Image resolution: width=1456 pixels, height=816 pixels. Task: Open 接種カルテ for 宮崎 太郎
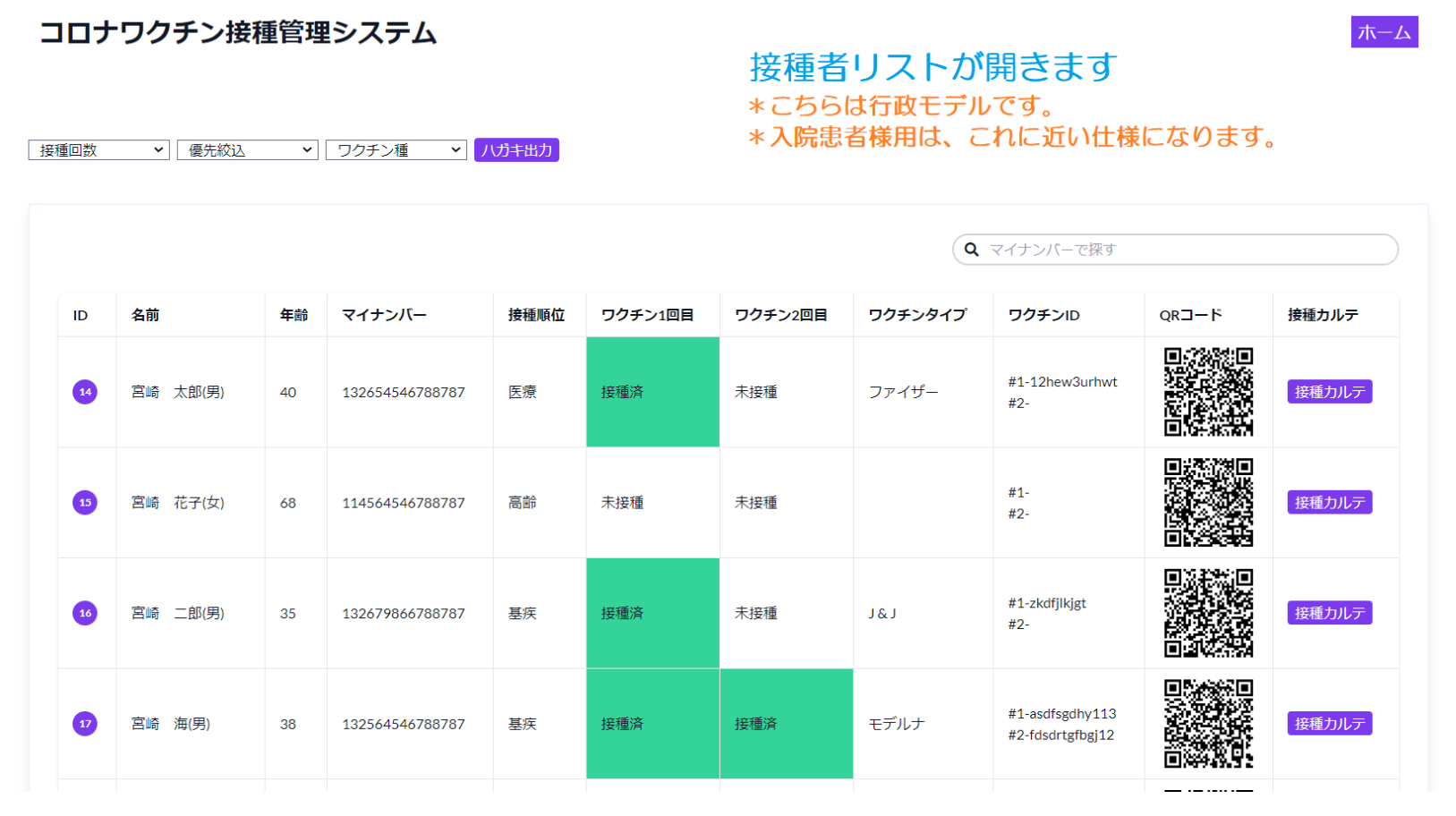(1330, 392)
